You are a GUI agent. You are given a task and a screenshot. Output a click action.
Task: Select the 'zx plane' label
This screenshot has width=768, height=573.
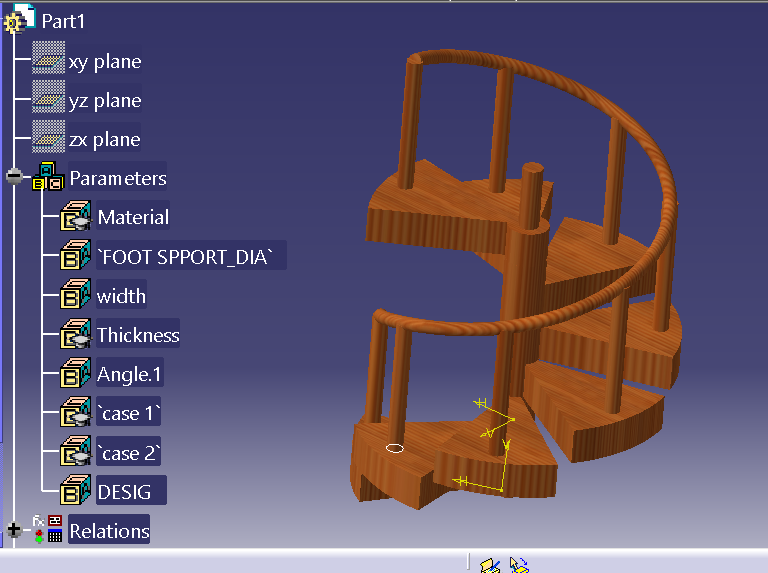[104, 140]
